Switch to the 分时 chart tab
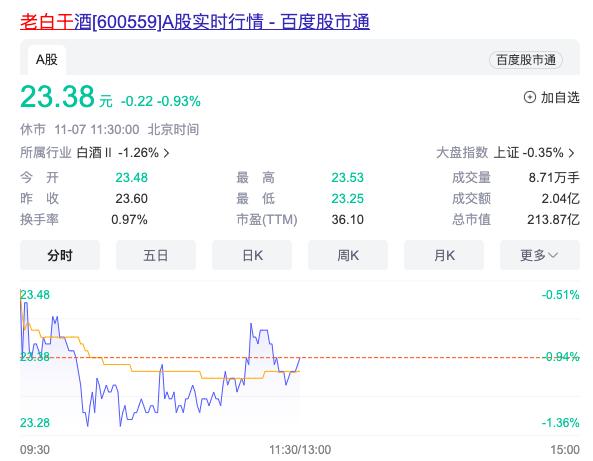Screen dimensions: 593x461 point(60,255)
